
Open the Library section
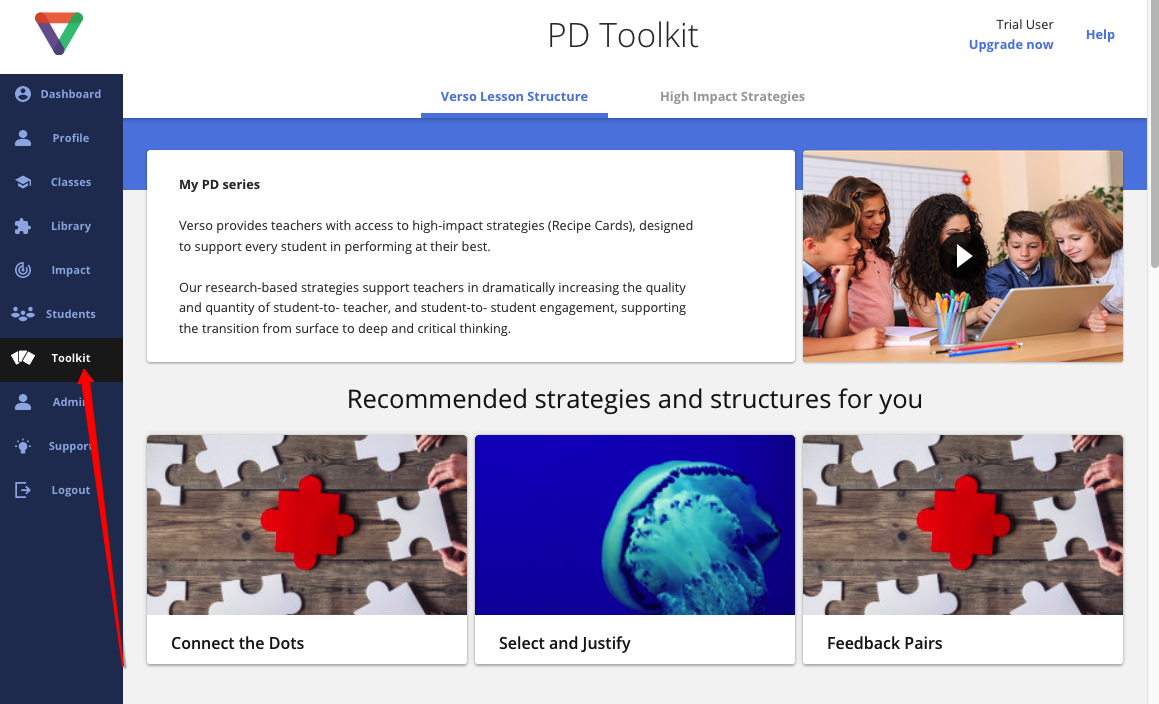[61, 226]
